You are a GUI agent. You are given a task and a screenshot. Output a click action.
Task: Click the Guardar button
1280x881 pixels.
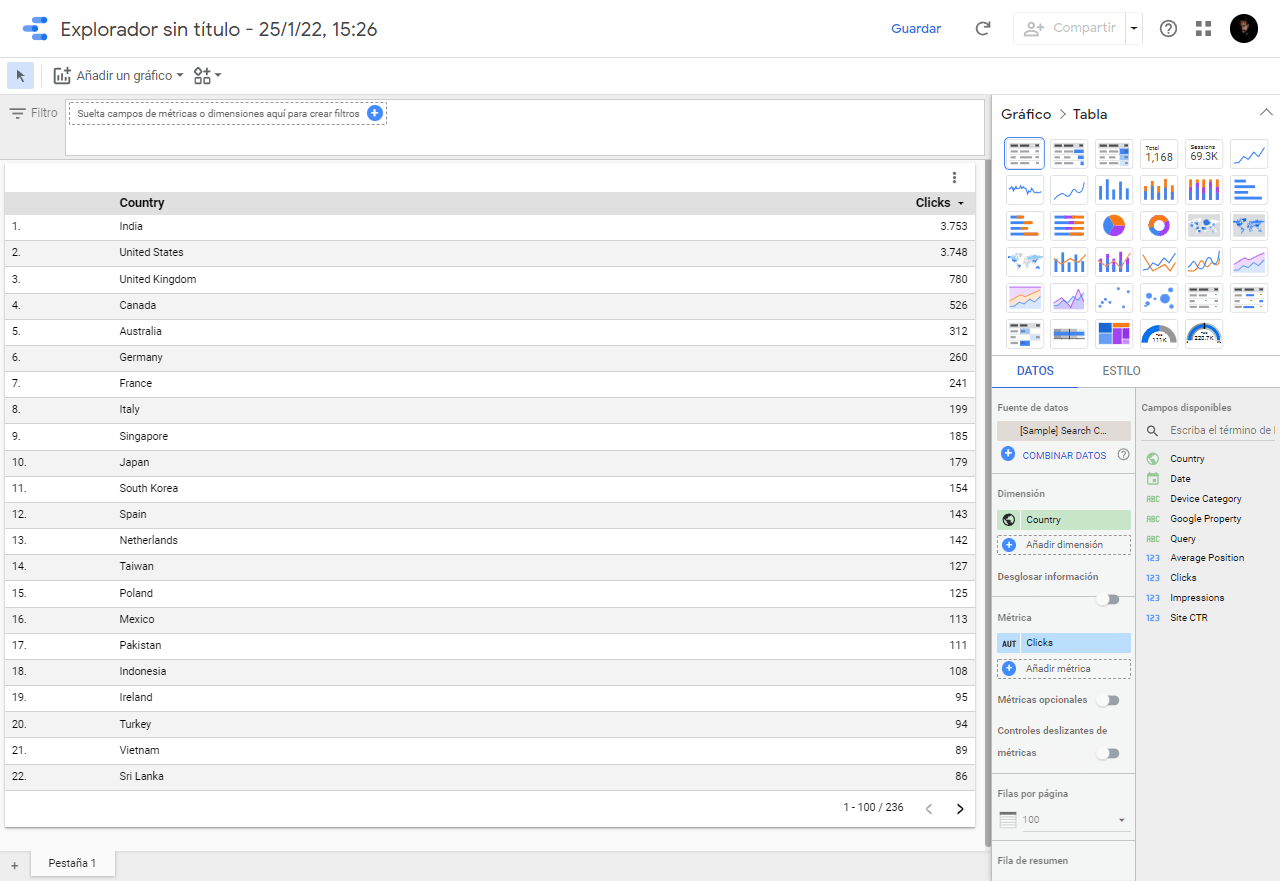coord(916,29)
